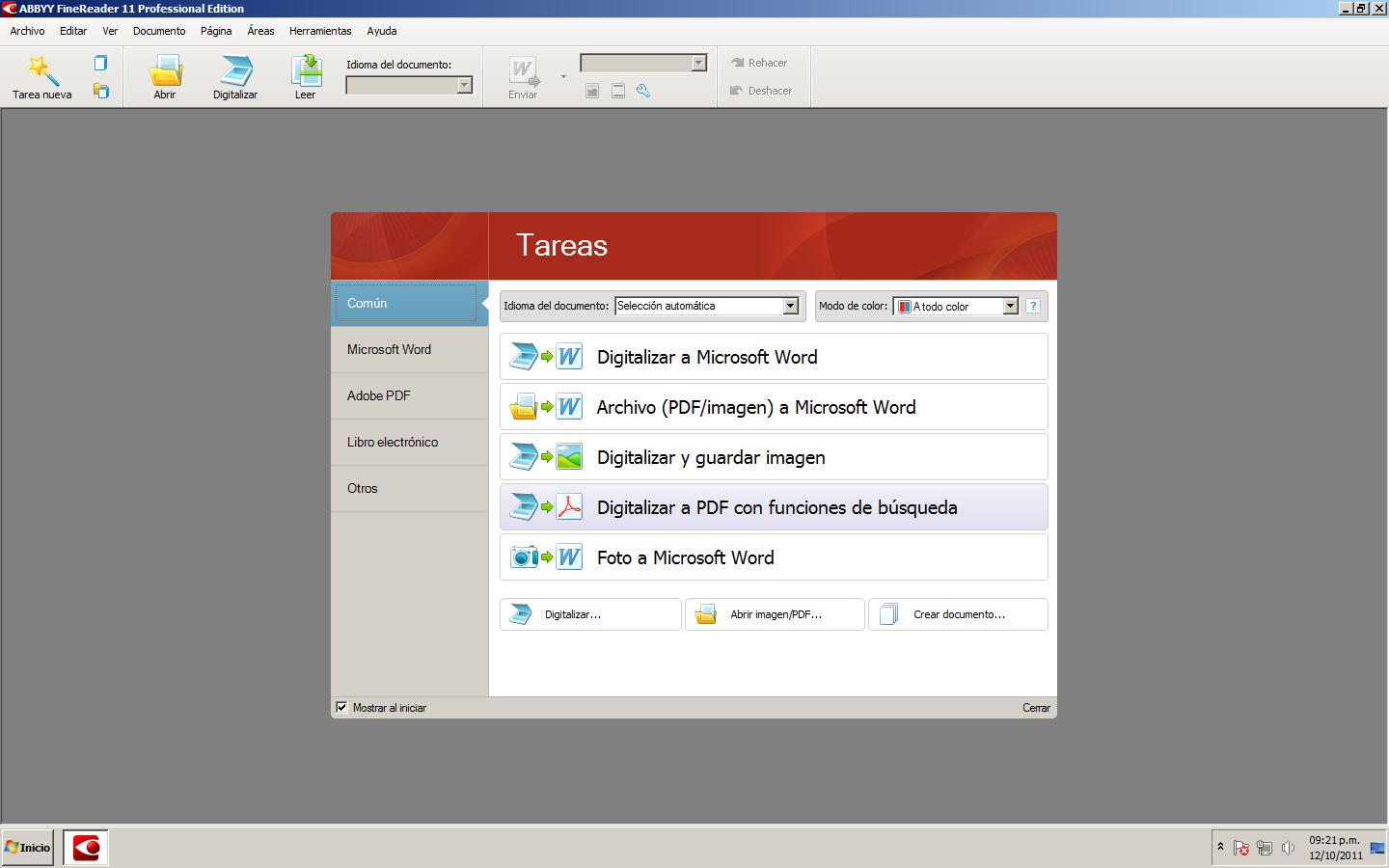Select the Microsoft Word task category
The image size is (1389, 868).
pyautogui.click(x=409, y=350)
